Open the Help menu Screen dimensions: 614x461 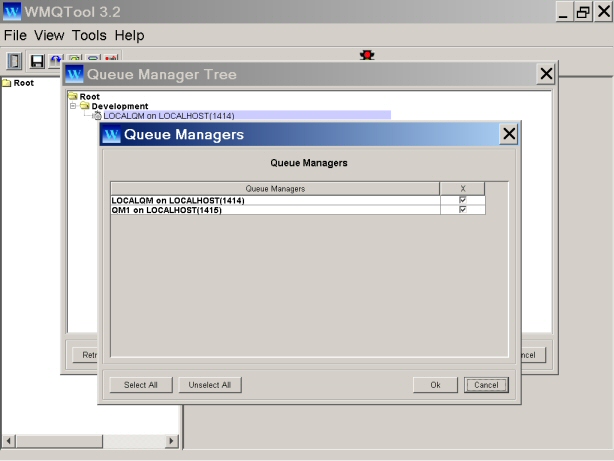(x=129, y=36)
